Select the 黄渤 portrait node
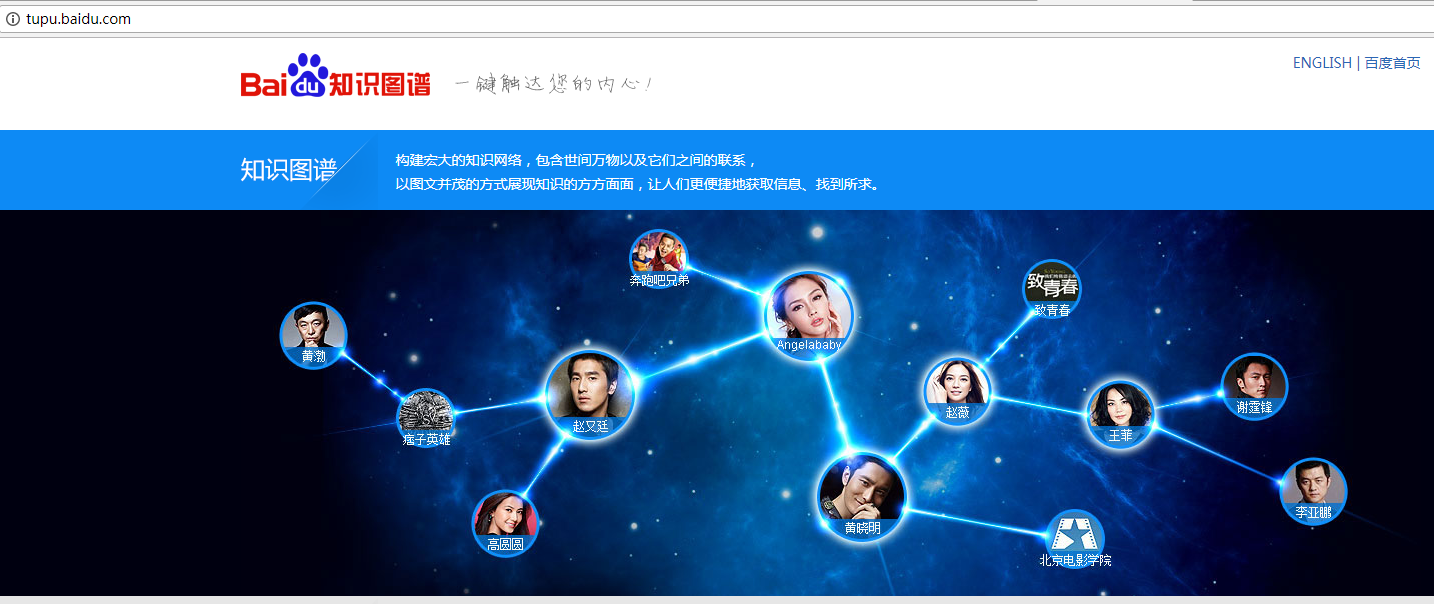1434x604 pixels. pyautogui.click(x=313, y=335)
